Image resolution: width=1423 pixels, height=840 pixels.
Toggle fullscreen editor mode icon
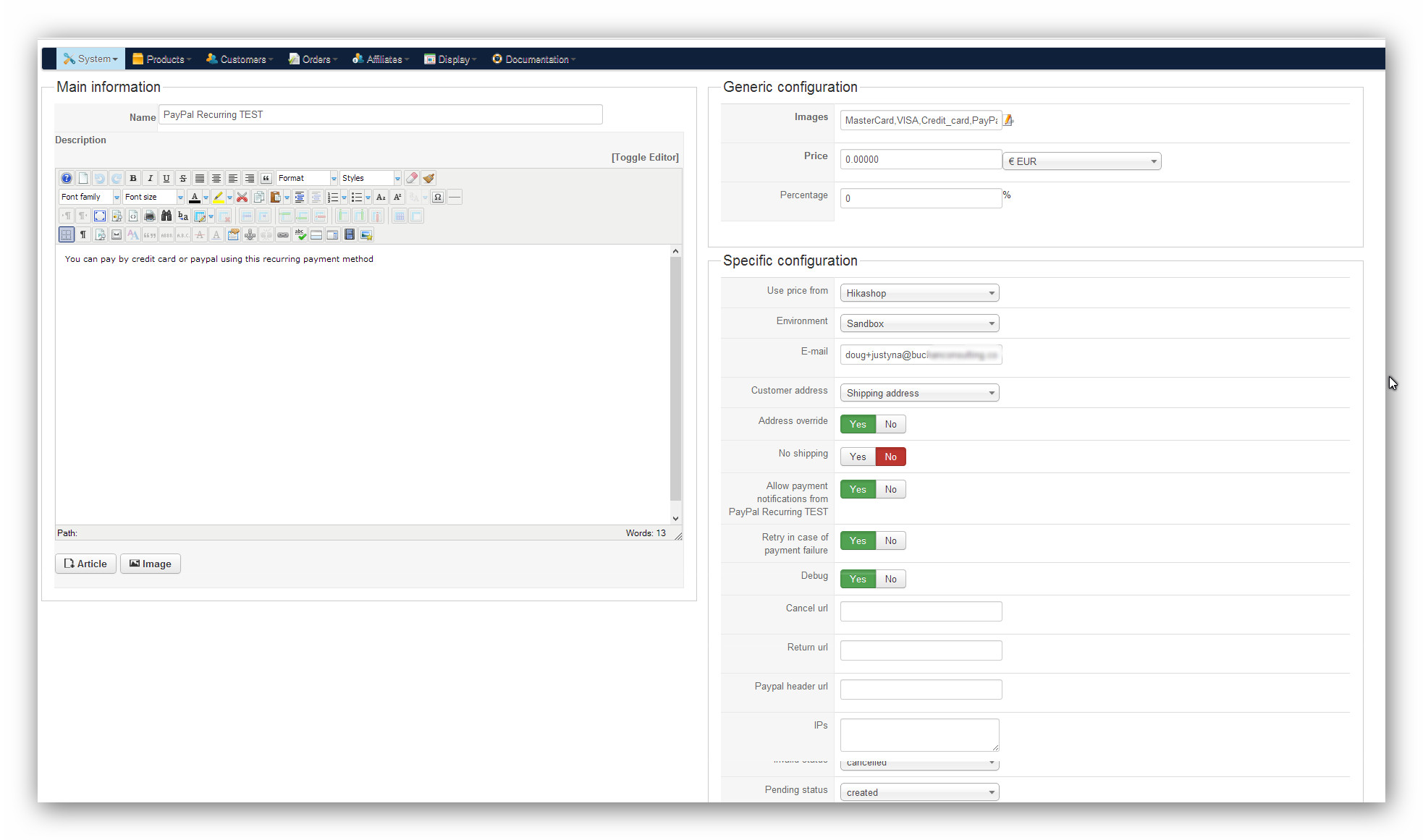(100, 216)
